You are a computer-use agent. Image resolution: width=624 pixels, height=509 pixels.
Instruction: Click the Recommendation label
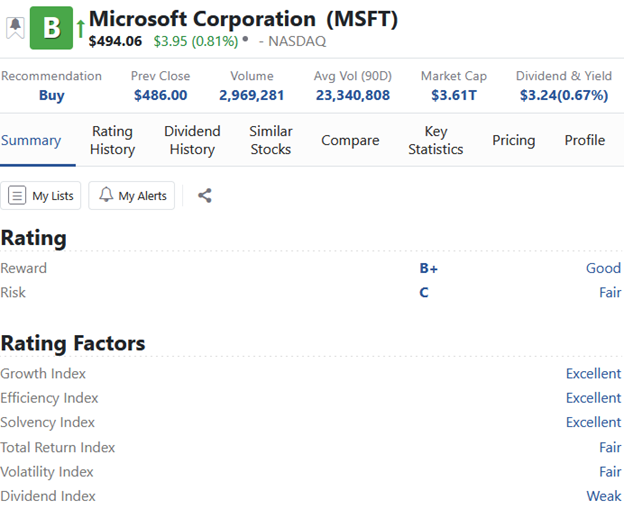pos(51,76)
